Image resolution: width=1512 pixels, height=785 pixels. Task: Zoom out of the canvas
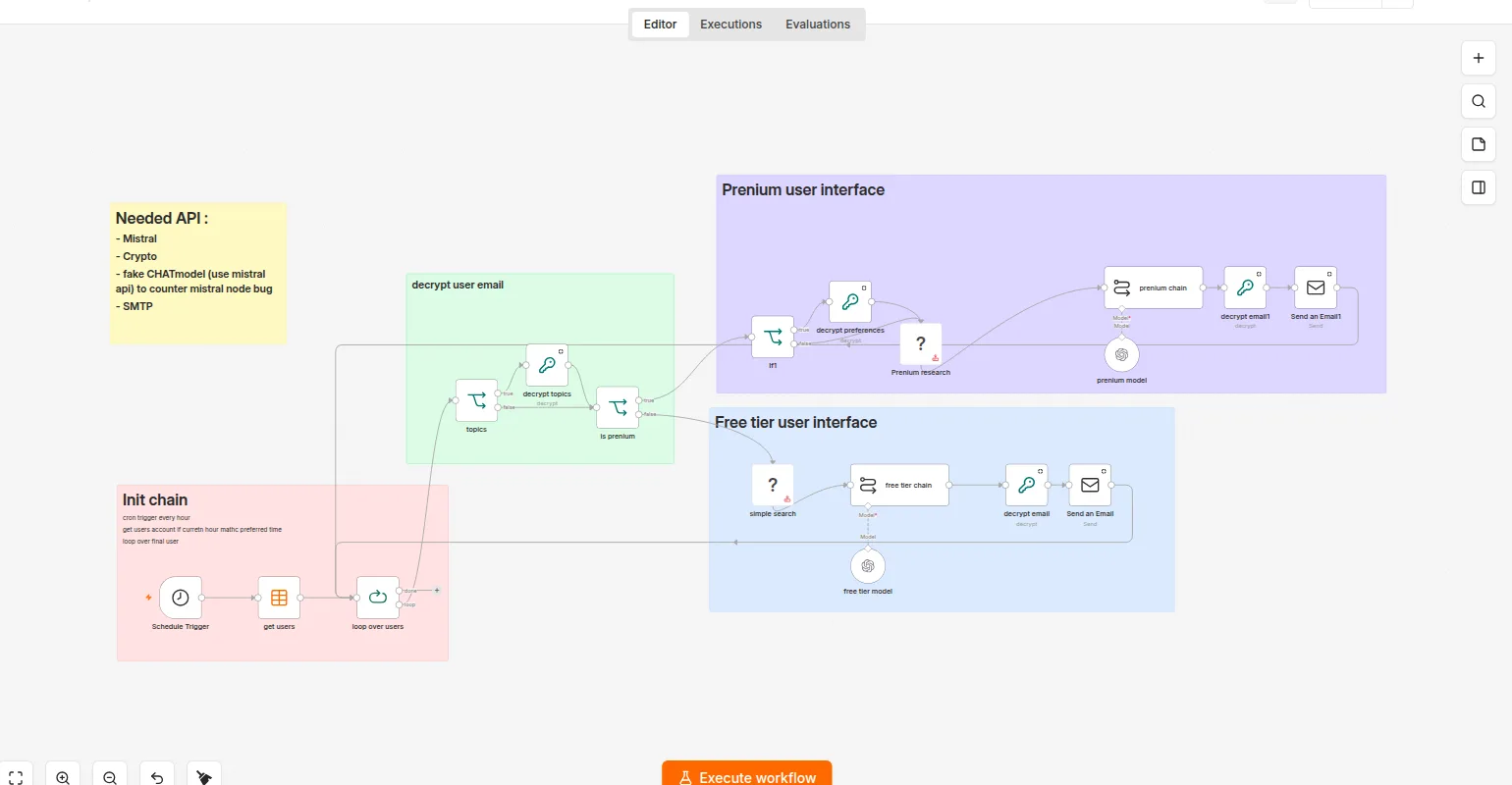pos(110,777)
